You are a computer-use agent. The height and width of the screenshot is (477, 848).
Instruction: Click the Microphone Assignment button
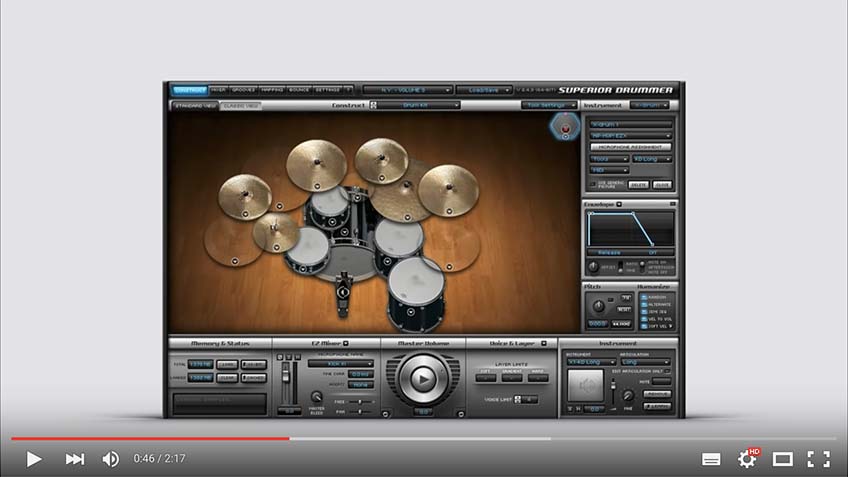[629, 147]
